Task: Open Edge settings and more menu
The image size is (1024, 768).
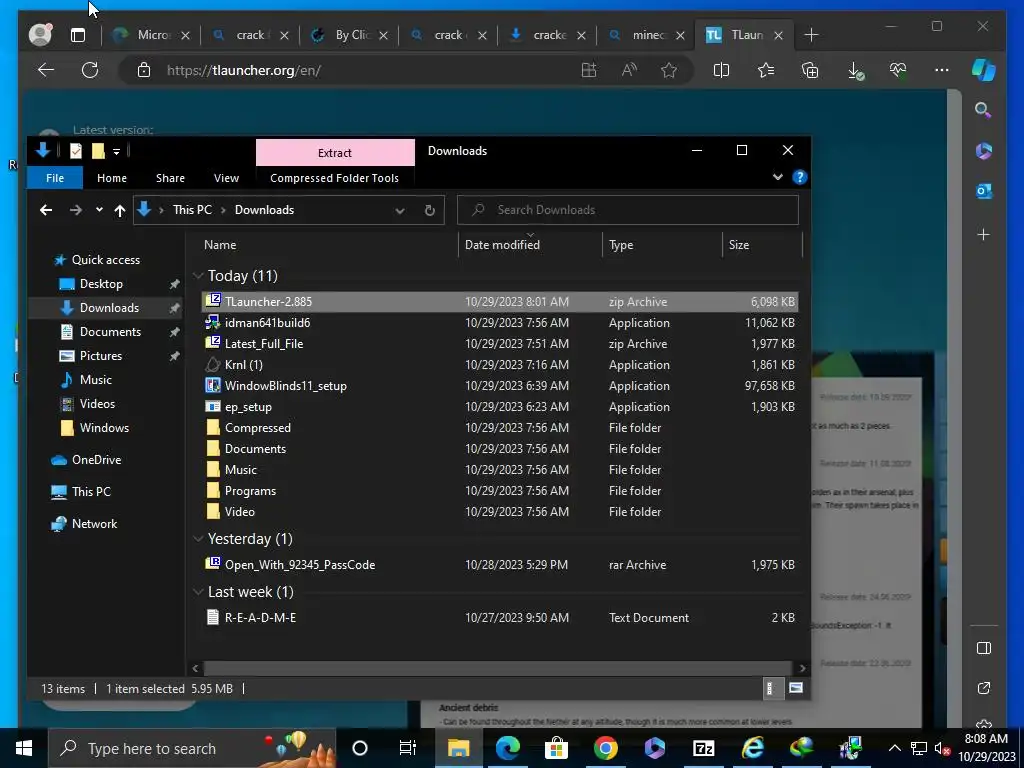Action: pos(942,70)
